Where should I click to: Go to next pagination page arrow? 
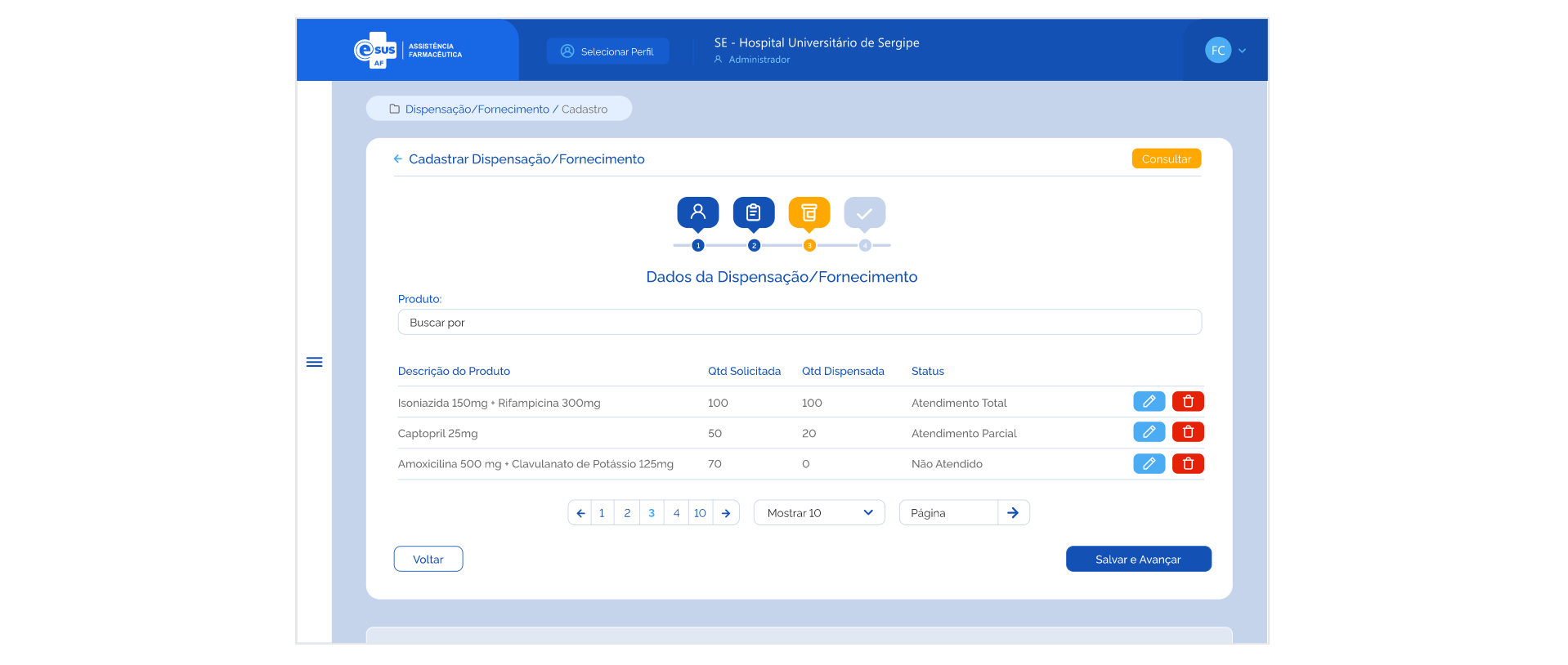point(726,513)
